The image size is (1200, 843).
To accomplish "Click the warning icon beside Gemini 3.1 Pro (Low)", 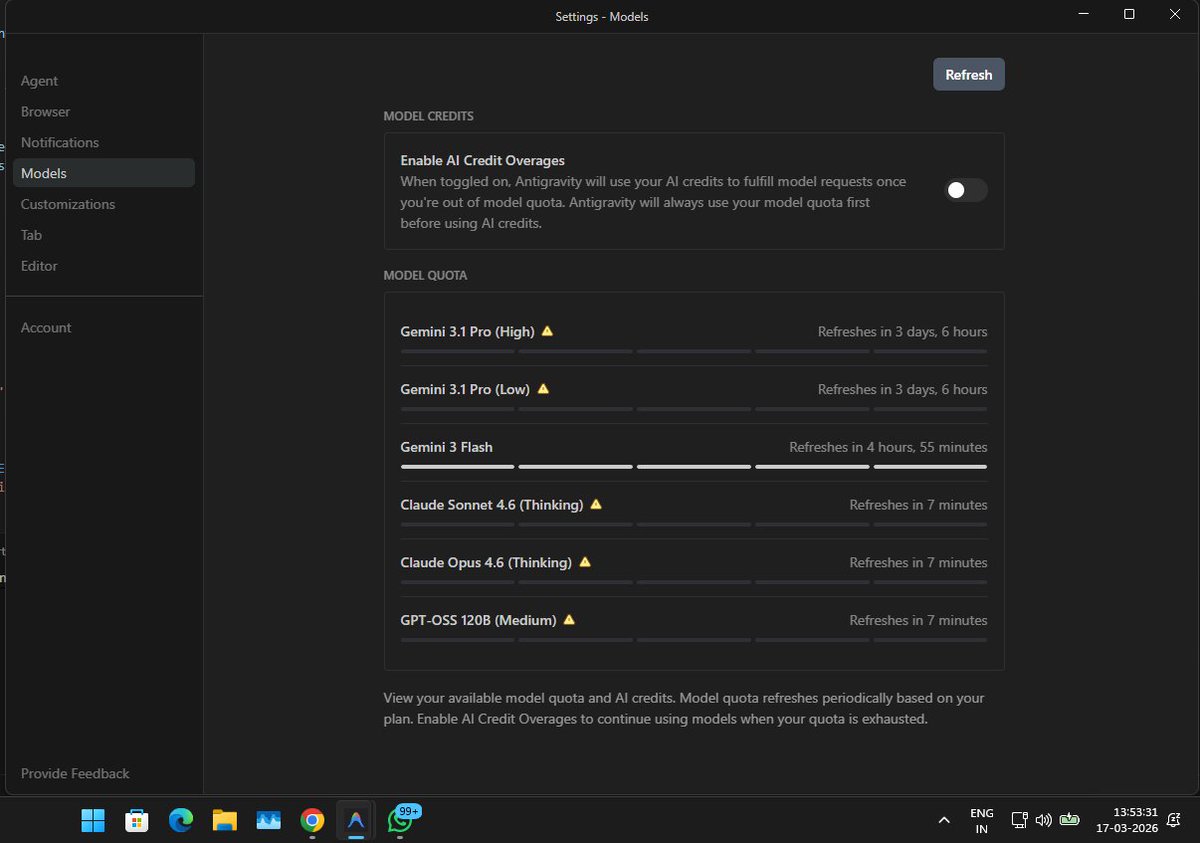I will (x=543, y=389).
